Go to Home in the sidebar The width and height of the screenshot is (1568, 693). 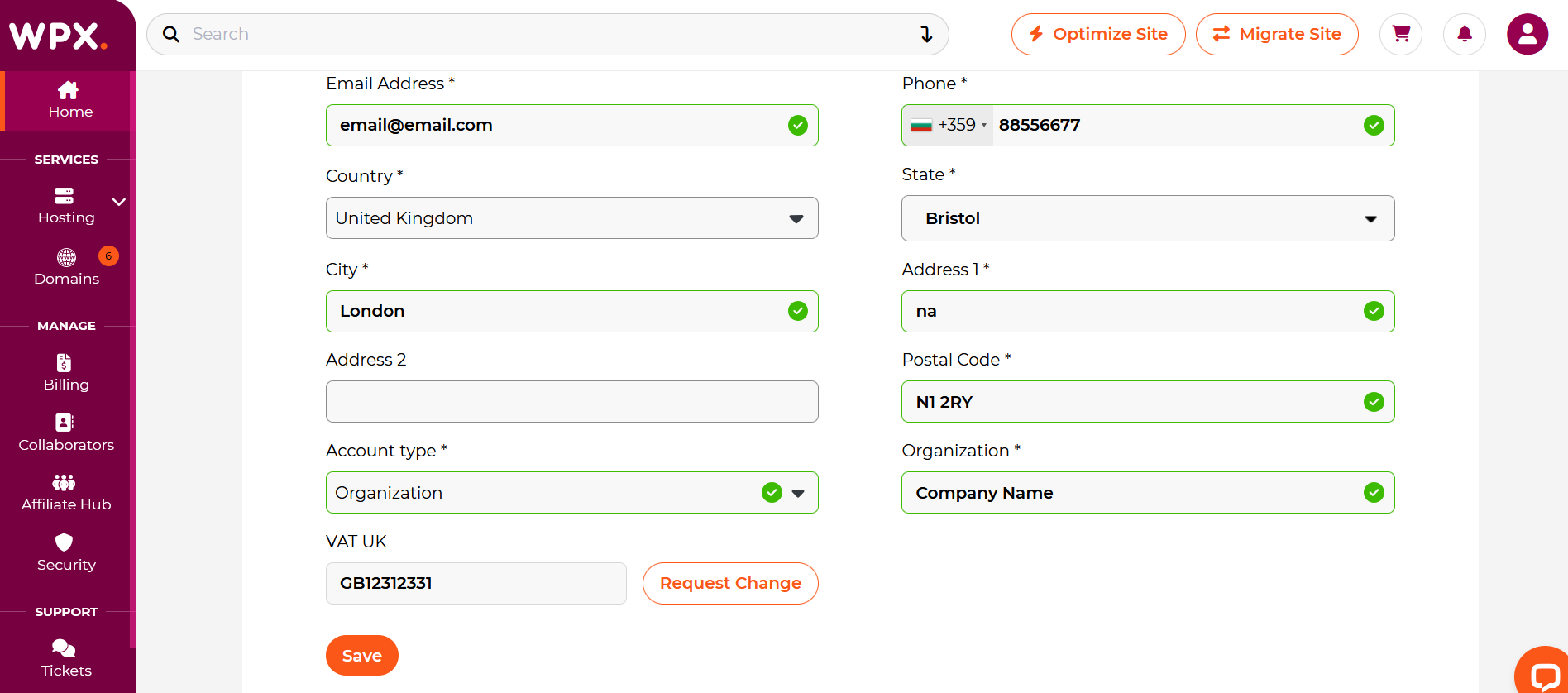tap(69, 100)
